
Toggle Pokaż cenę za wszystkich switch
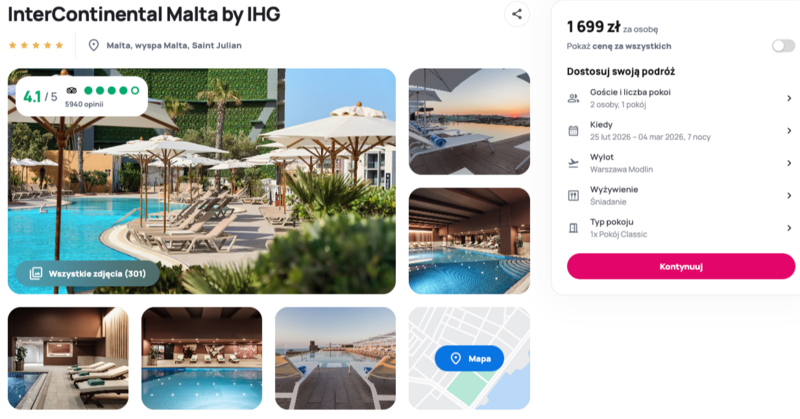[x=783, y=46]
